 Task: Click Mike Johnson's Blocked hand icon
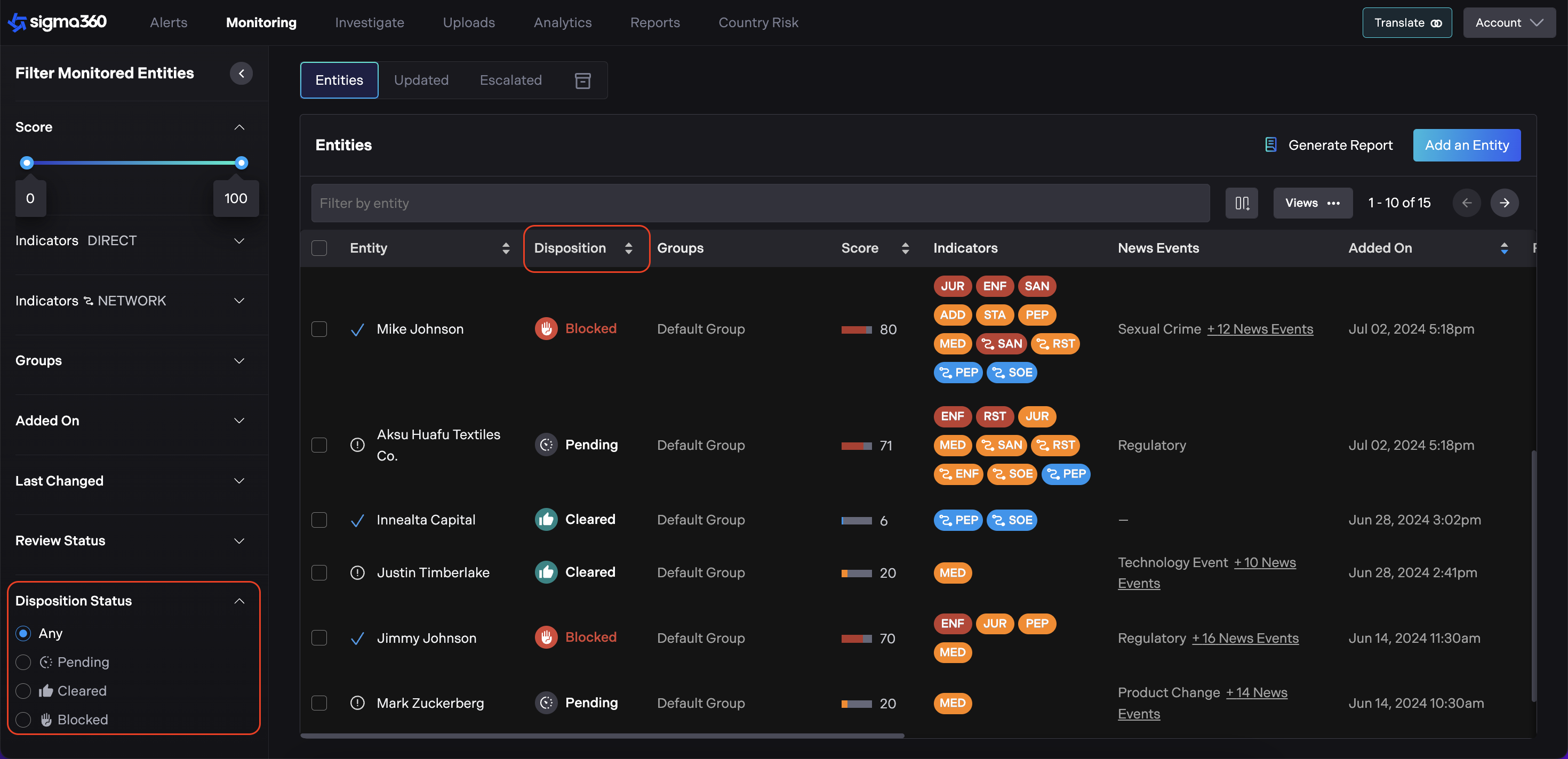(x=546, y=329)
